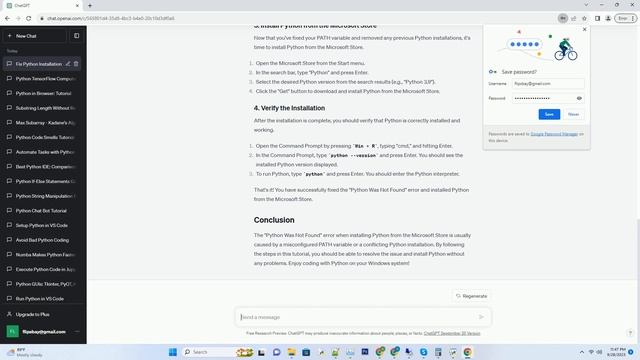Open the tab search dropdown arrow
The image size is (640, 360).
[586, 5]
